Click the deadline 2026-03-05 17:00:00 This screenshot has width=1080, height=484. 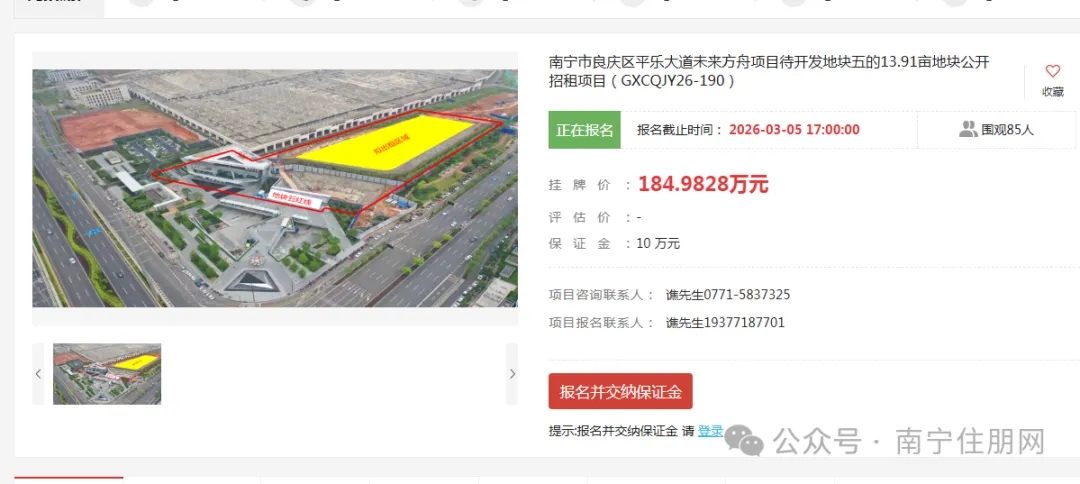tap(794, 129)
